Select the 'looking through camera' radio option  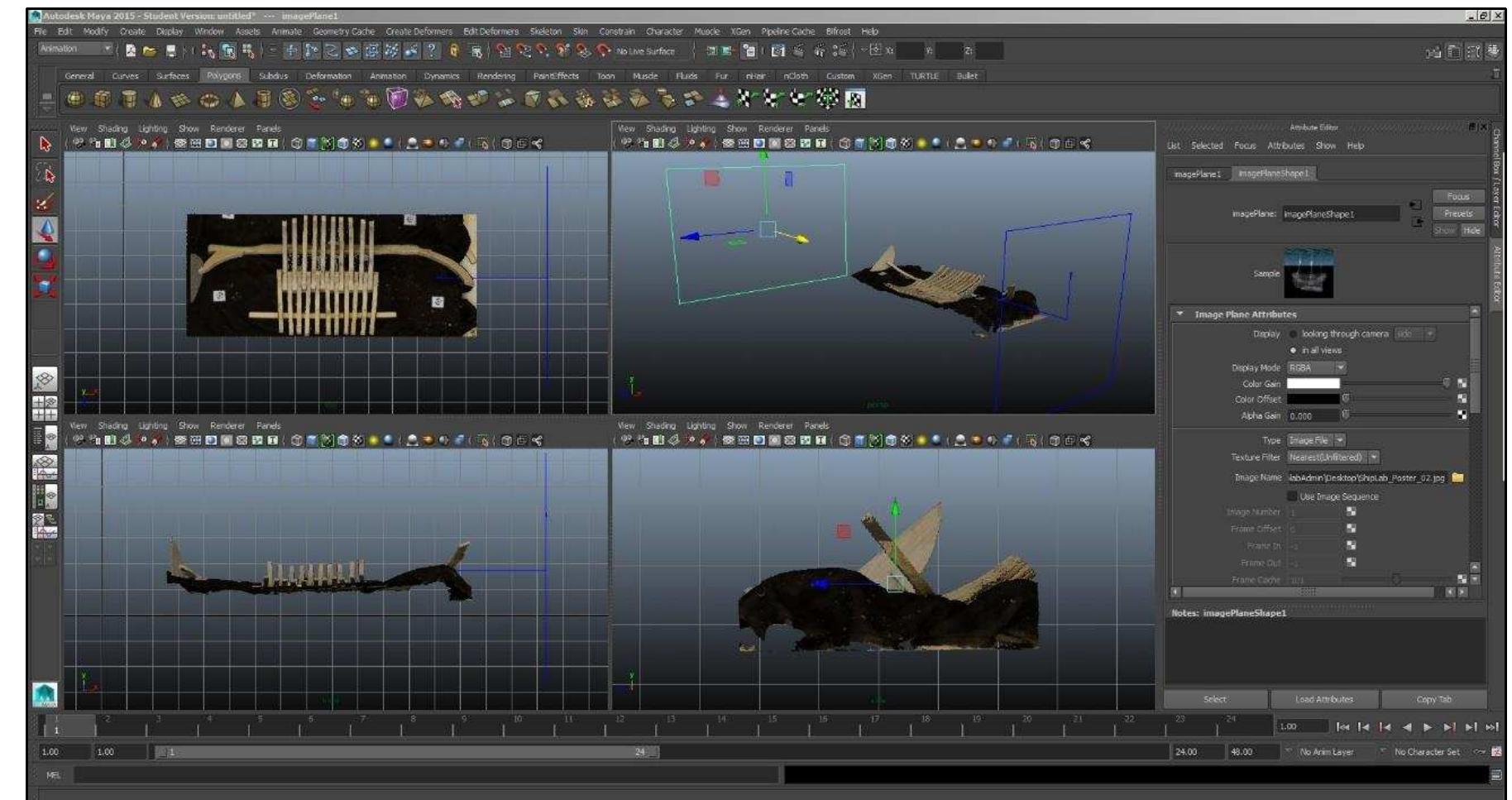click(1293, 335)
